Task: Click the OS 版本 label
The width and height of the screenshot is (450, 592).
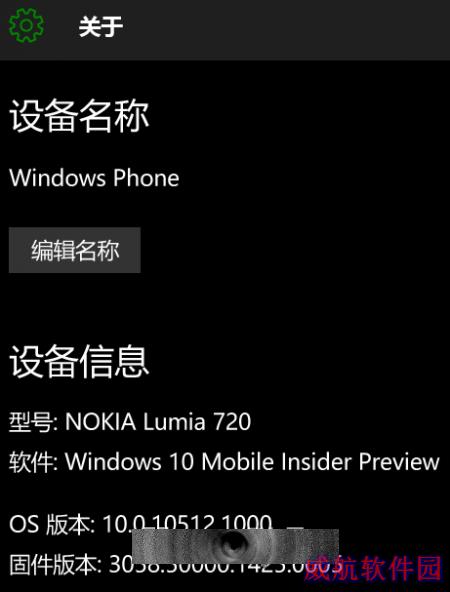Action: point(49,524)
